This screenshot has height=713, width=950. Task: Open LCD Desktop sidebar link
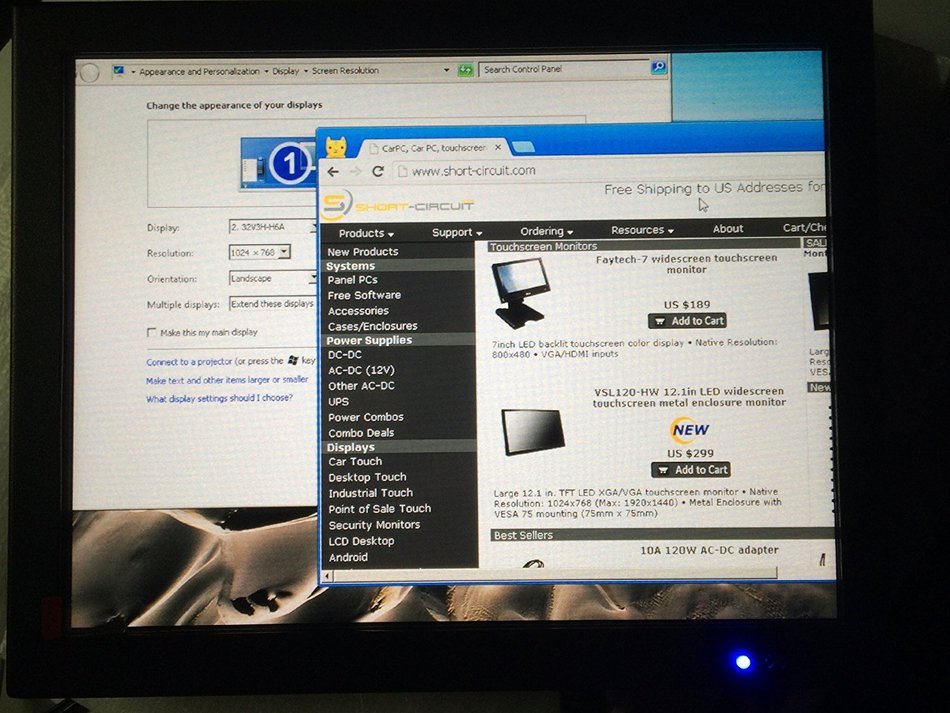click(x=361, y=541)
